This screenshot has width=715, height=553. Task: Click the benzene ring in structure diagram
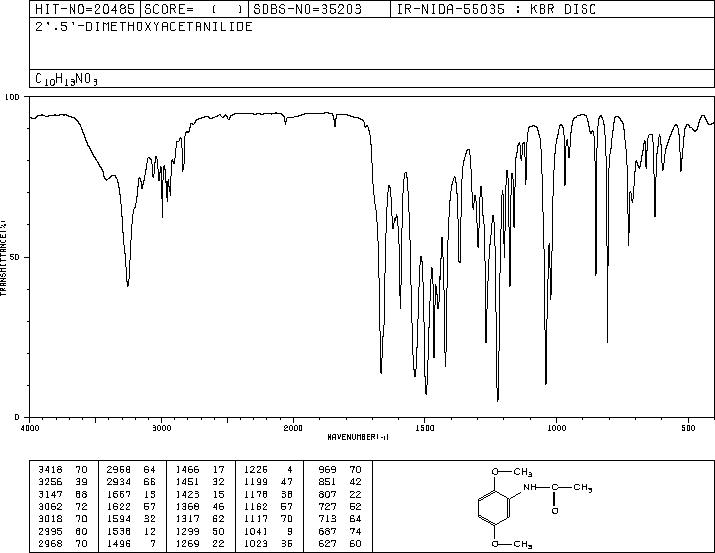tap(494, 508)
